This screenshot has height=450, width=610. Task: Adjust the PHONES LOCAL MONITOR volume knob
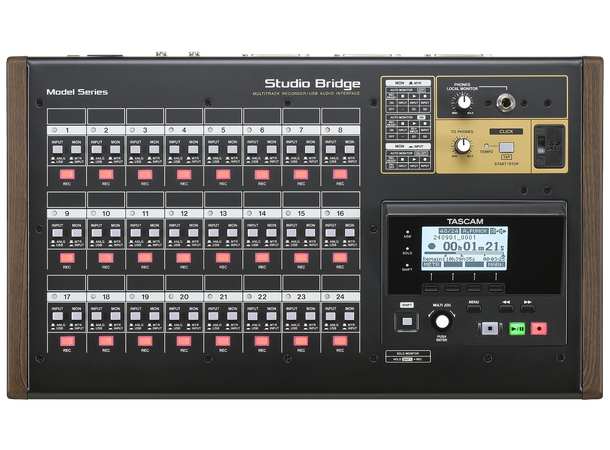(x=463, y=102)
